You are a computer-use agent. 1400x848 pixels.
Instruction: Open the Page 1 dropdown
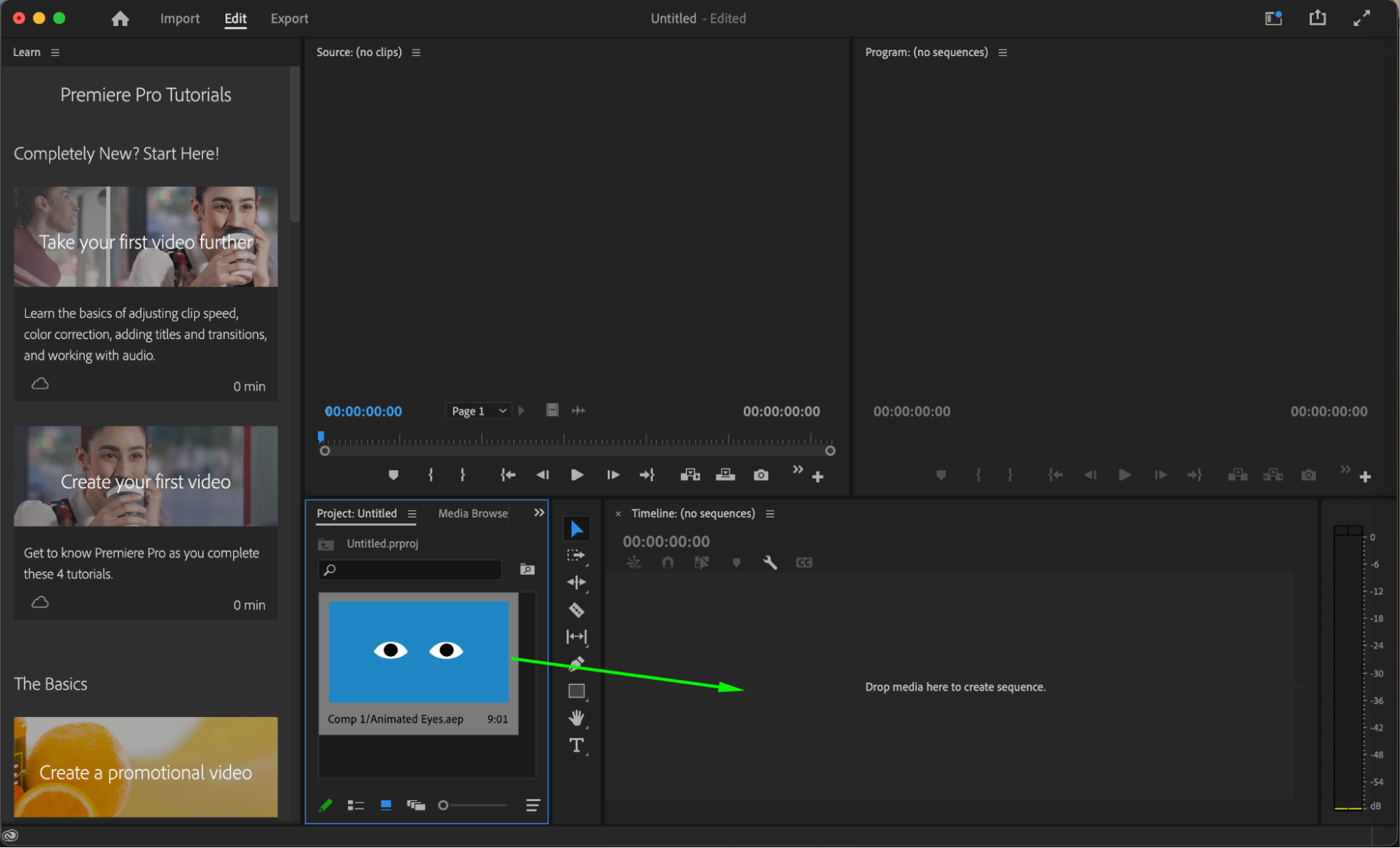pos(479,411)
